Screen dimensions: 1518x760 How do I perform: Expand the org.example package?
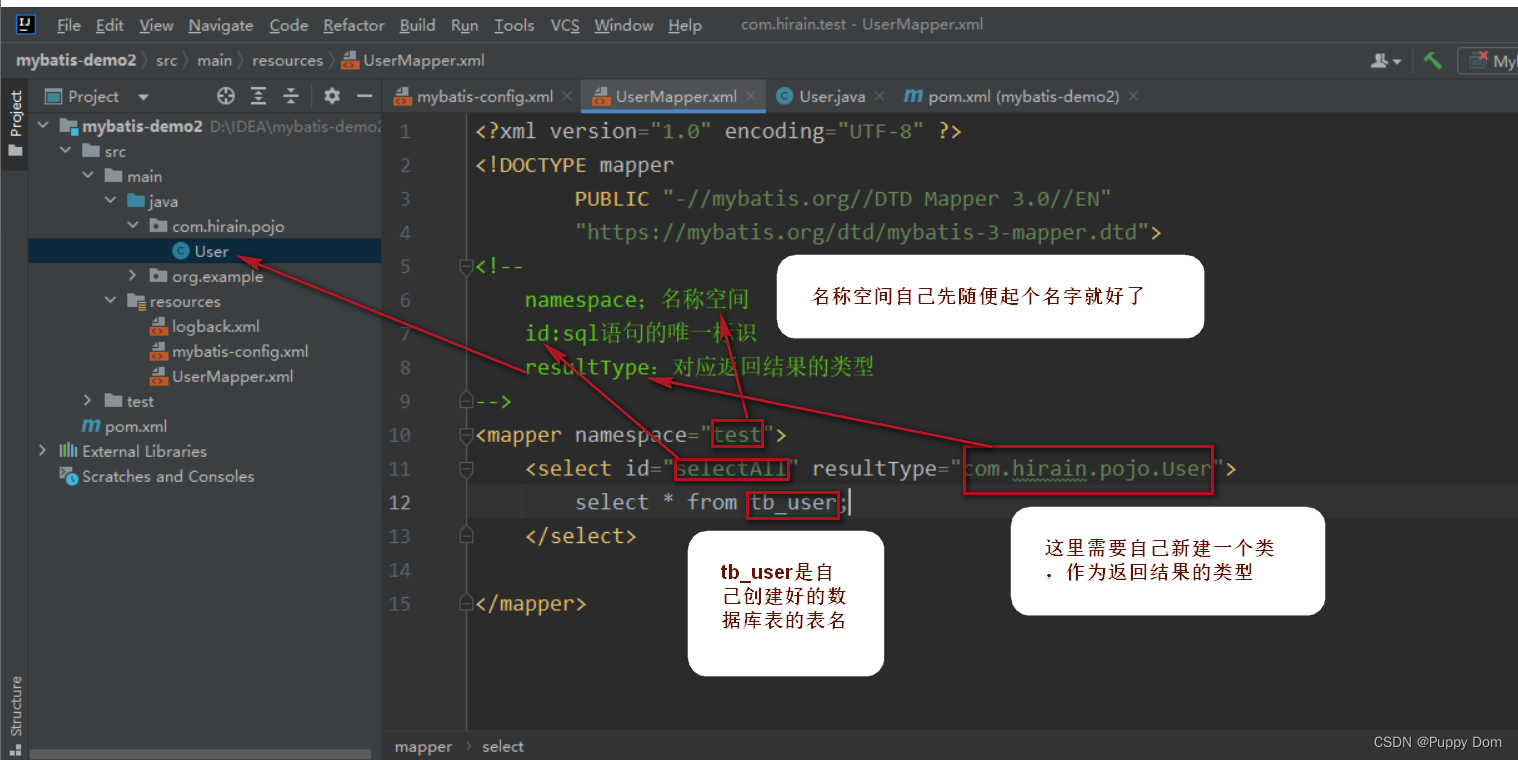tap(133, 276)
